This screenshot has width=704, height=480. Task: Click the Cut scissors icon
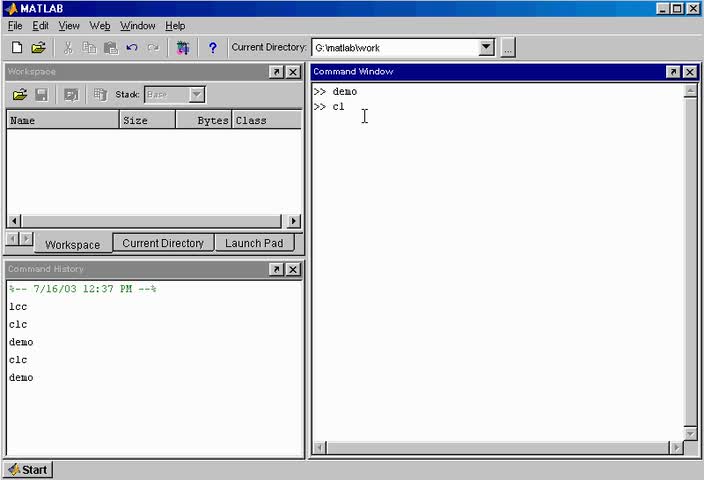(68, 48)
